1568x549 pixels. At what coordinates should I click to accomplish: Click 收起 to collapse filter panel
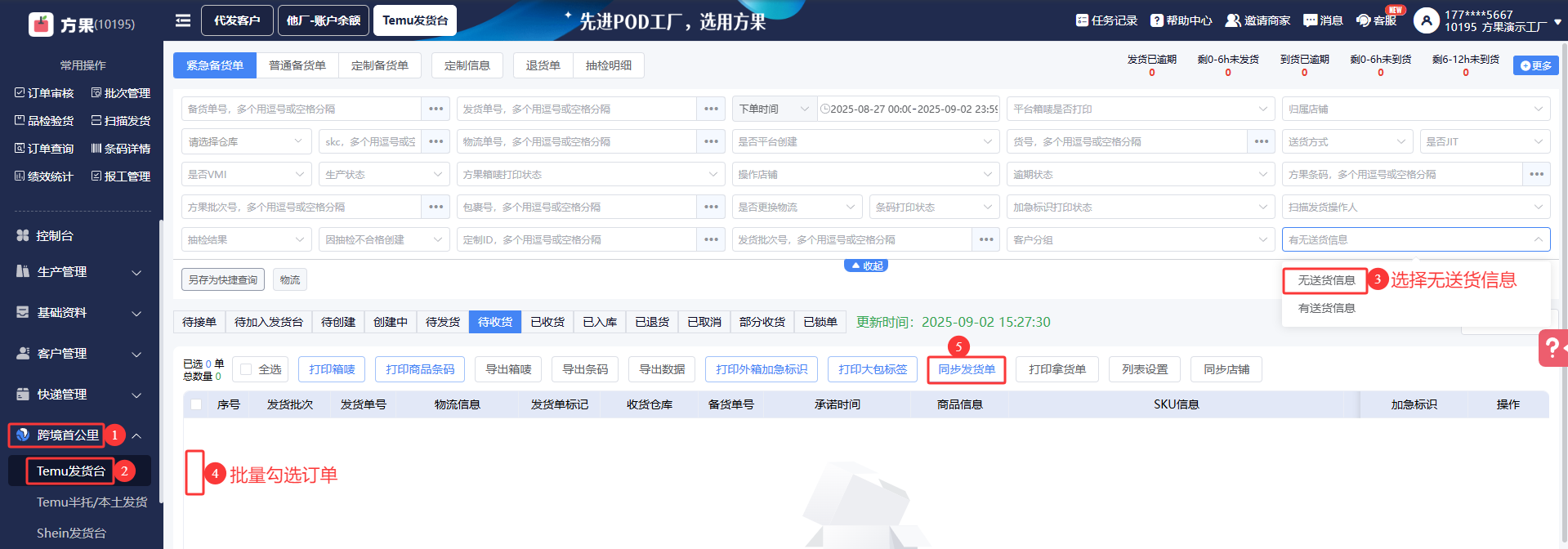pos(866,266)
